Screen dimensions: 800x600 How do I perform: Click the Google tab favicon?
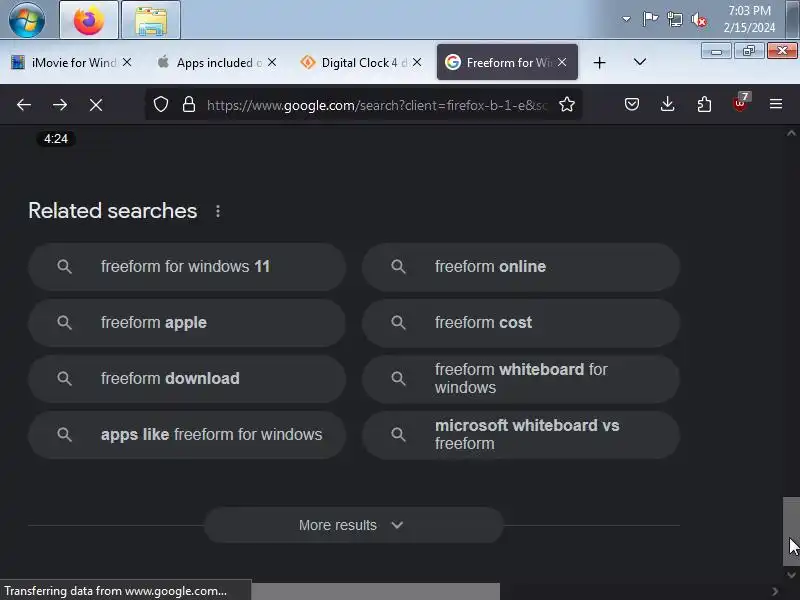pyautogui.click(x=453, y=62)
